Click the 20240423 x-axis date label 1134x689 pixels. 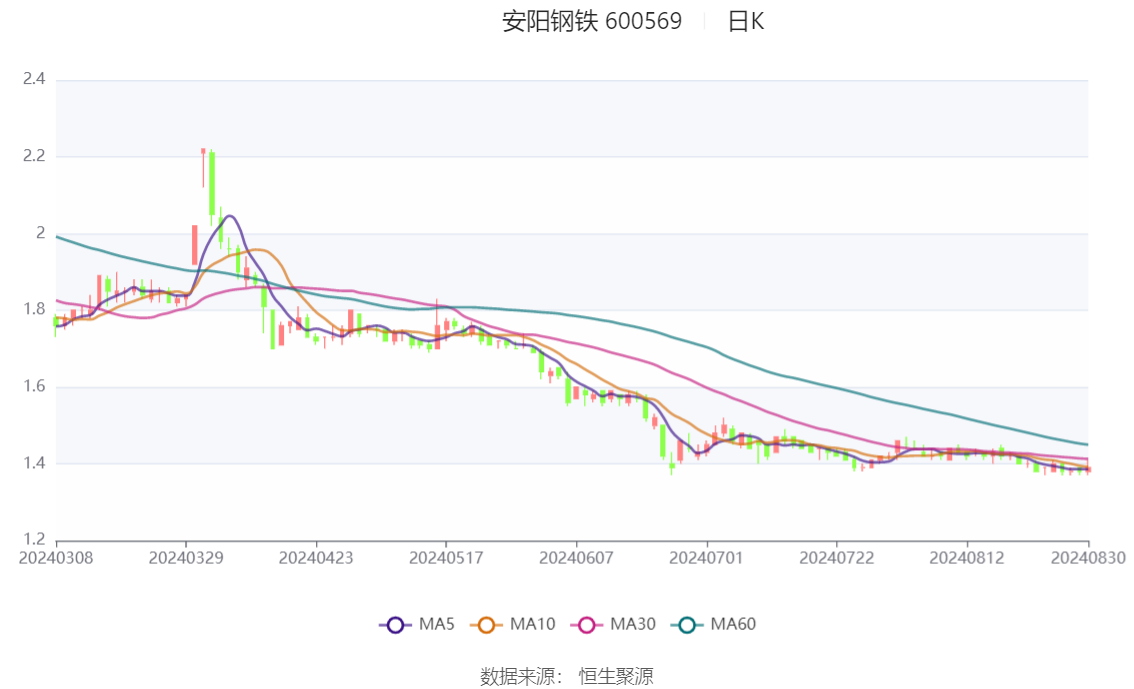[x=316, y=558]
